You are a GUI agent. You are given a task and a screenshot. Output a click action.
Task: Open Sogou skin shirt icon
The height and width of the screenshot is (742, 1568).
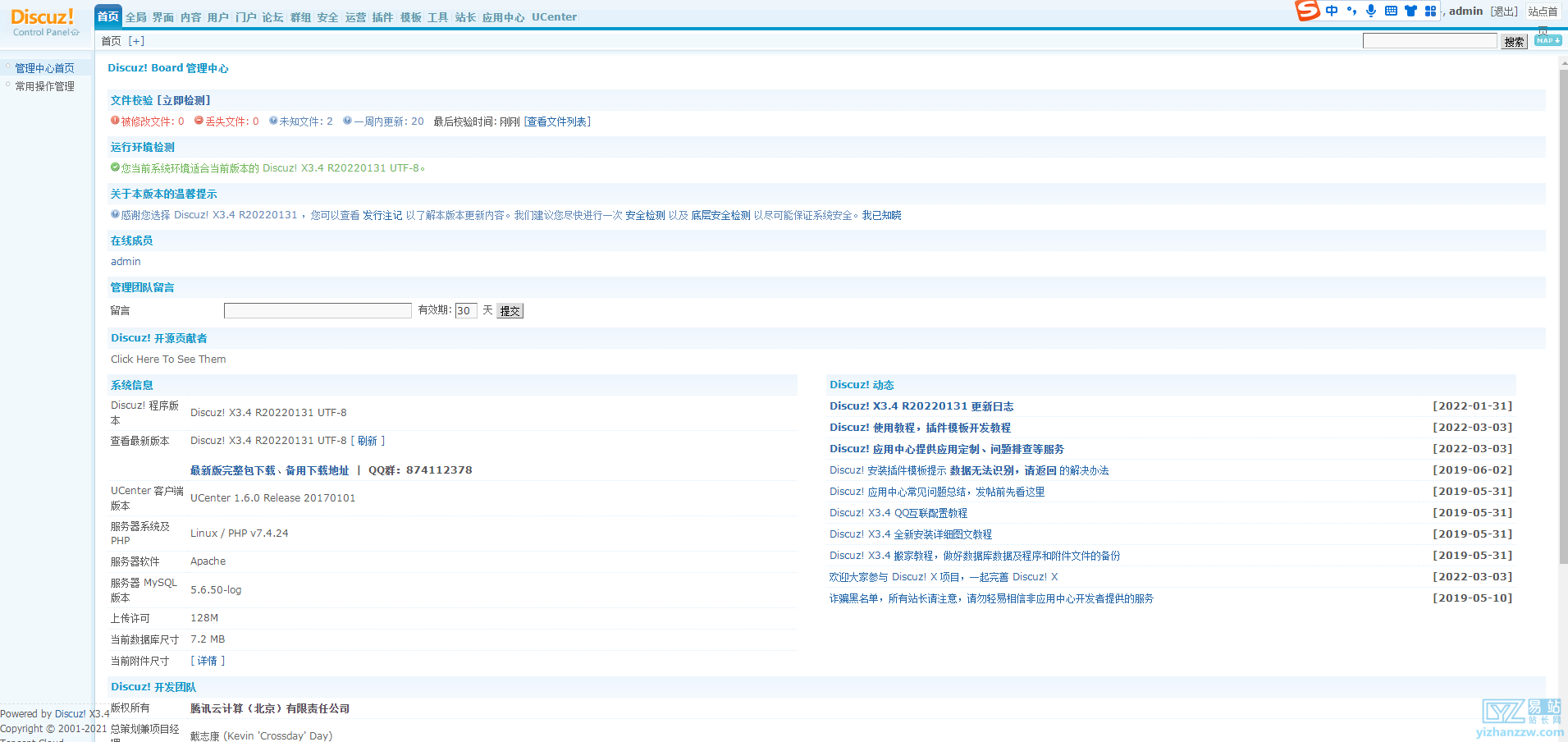pyautogui.click(x=1410, y=11)
